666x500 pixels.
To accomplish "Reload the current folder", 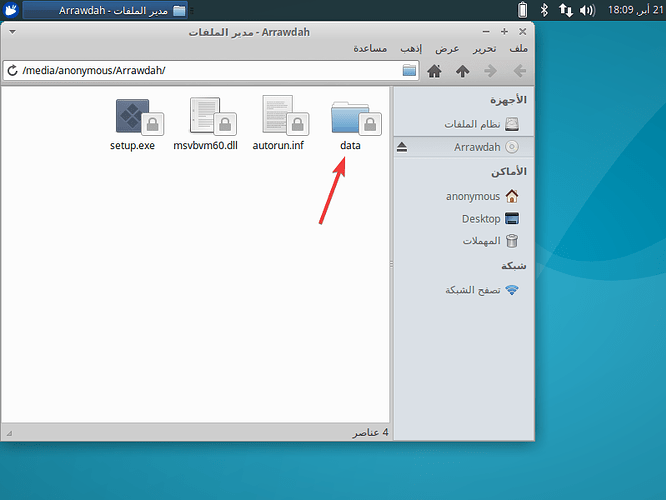I will 13,71.
